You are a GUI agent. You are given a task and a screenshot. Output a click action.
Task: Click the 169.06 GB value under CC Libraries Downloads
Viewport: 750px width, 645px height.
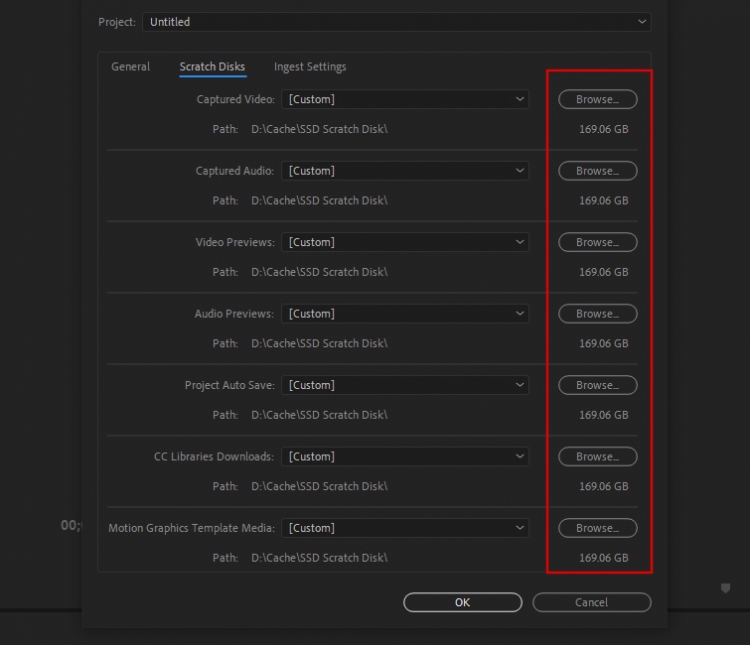tap(604, 486)
